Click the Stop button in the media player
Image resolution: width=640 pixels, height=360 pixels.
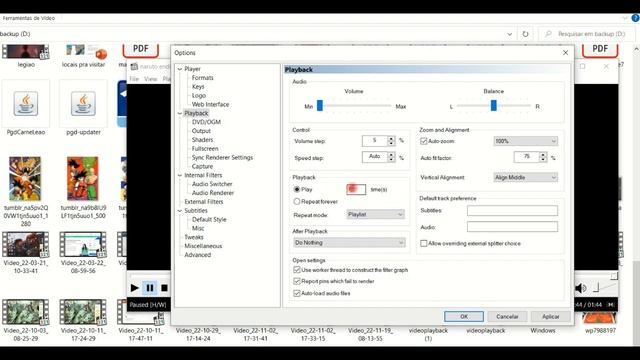[x=164, y=288]
